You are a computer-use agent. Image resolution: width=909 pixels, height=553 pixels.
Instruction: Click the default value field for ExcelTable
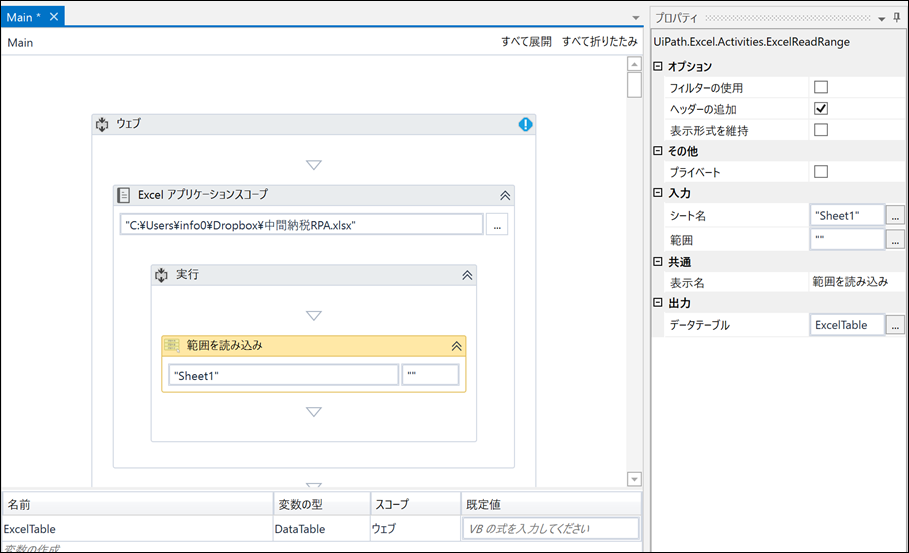point(551,529)
